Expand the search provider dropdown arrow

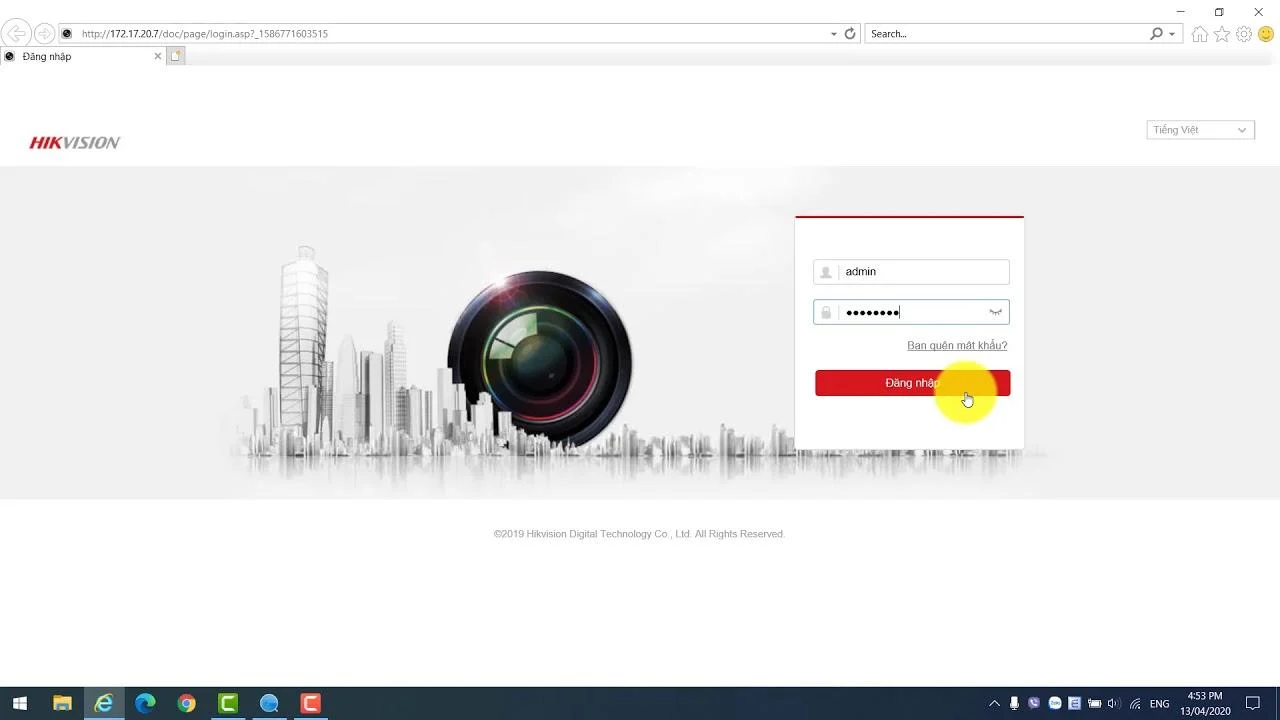1172,34
